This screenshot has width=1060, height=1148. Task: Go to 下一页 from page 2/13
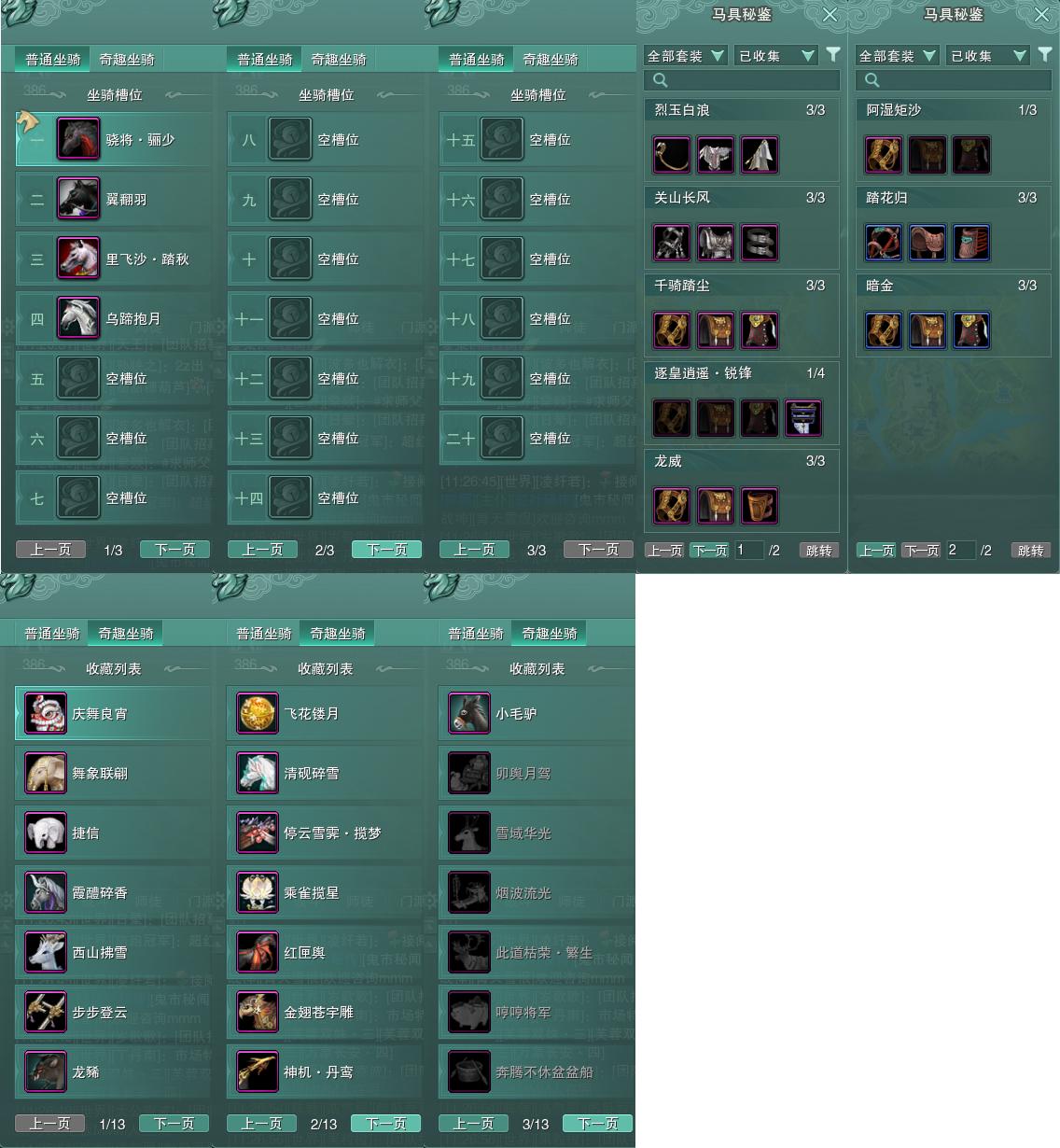click(386, 1124)
